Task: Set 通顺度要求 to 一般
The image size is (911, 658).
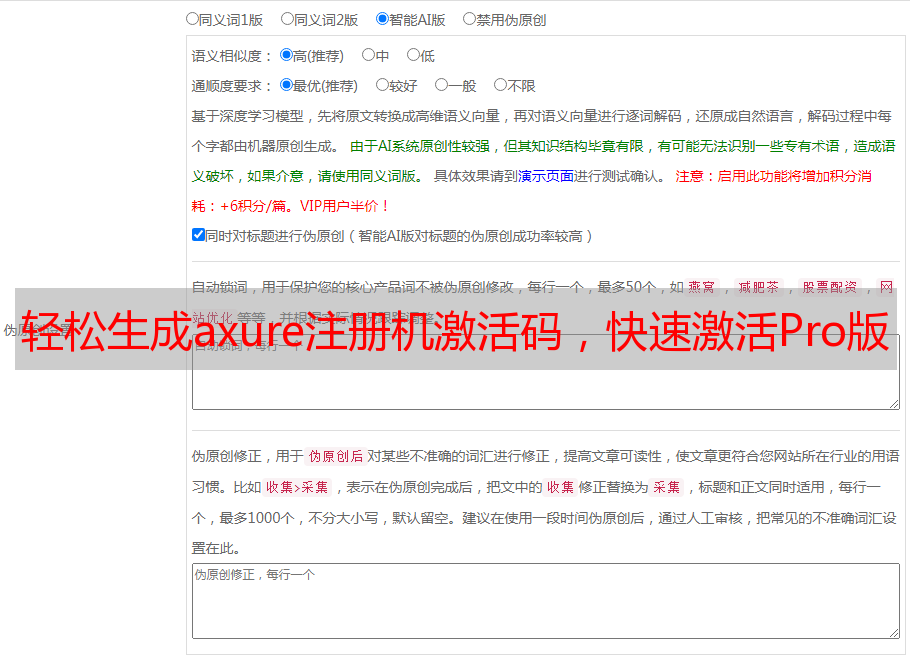Action: 442,85
